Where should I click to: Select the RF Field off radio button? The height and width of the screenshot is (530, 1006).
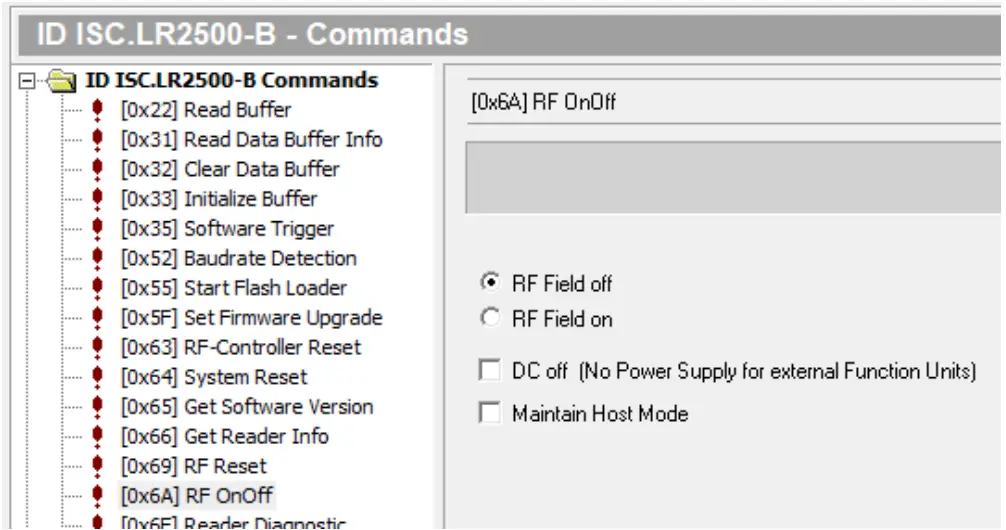(490, 283)
